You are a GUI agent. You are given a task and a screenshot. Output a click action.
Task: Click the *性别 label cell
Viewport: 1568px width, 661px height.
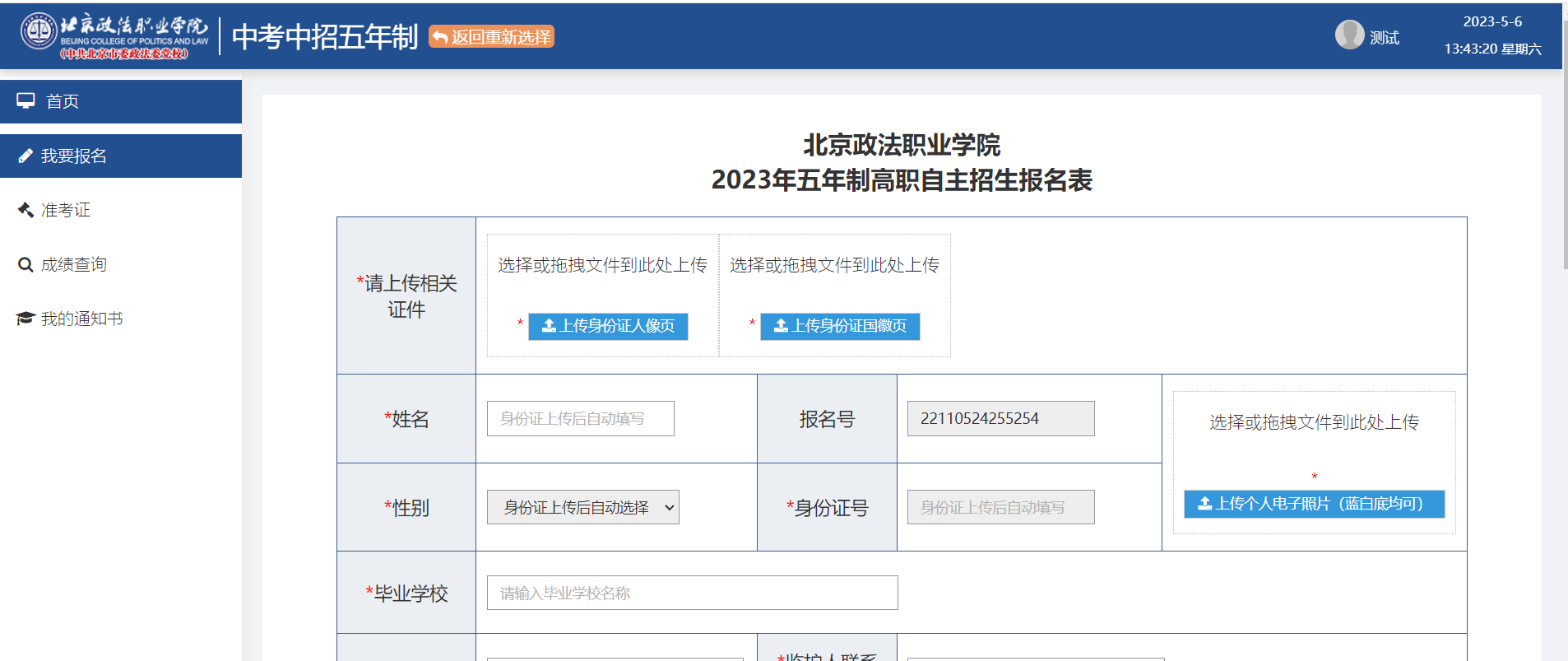click(406, 508)
